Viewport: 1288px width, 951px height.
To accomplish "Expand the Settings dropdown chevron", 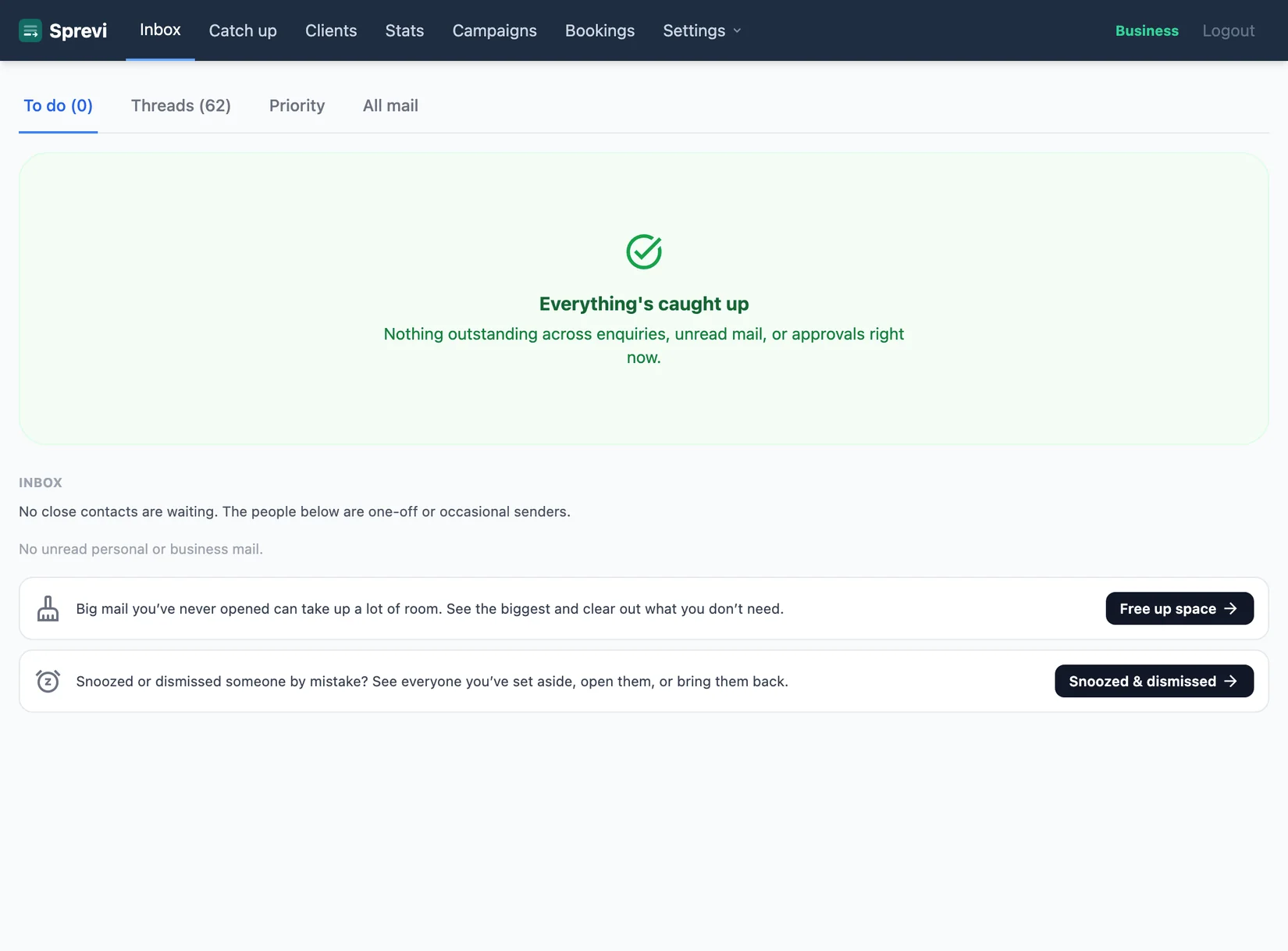I will point(737,30).
